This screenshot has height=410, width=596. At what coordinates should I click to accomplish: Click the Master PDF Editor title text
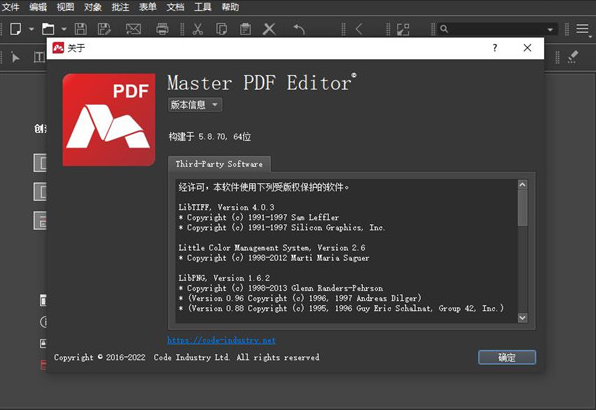(x=262, y=82)
